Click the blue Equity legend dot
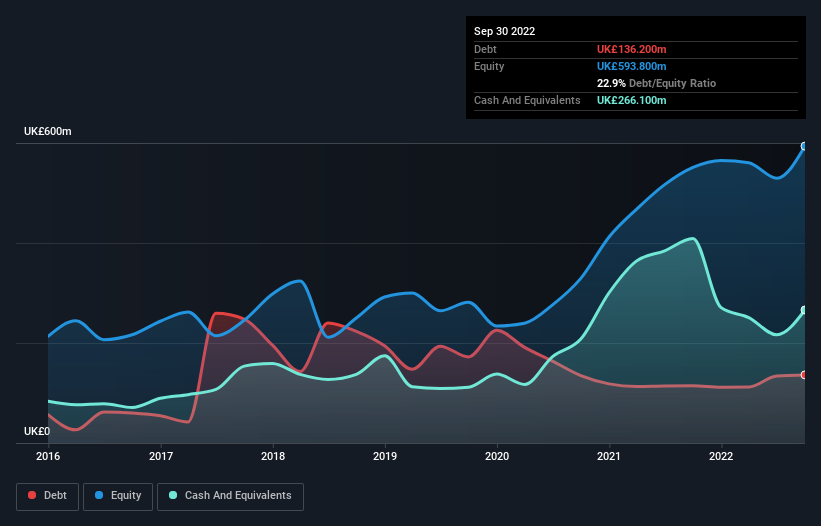The height and width of the screenshot is (526, 821). [99, 495]
